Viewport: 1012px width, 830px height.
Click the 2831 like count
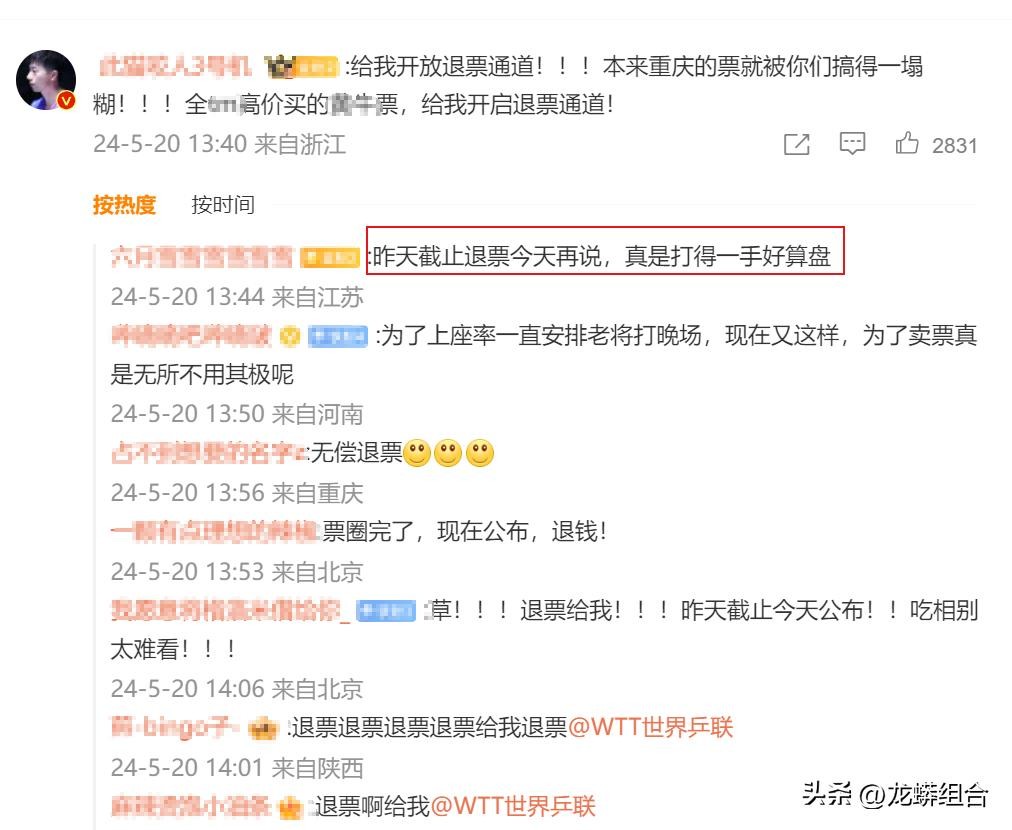[955, 146]
